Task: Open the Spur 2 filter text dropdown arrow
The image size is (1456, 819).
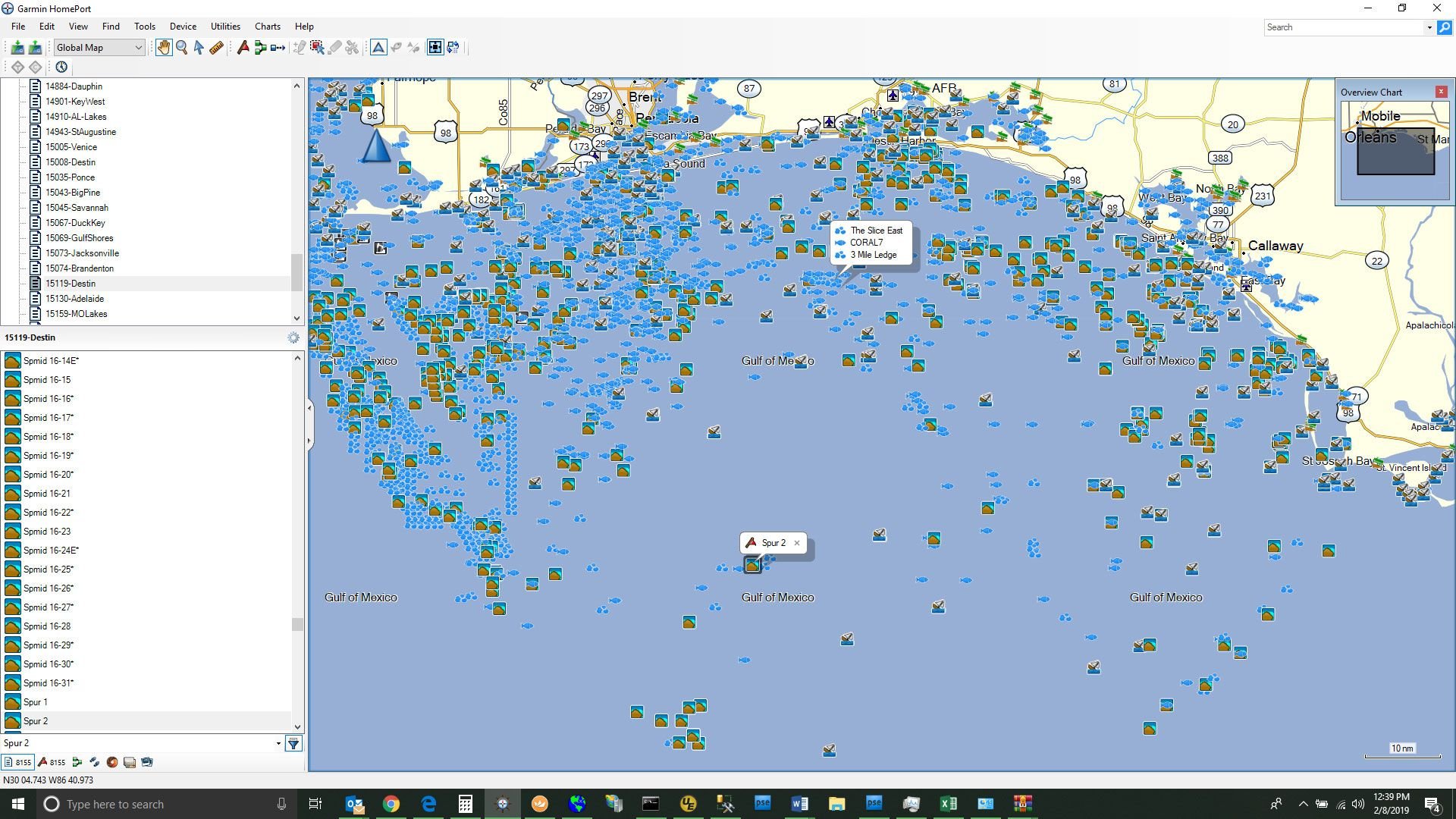Action: (x=278, y=743)
